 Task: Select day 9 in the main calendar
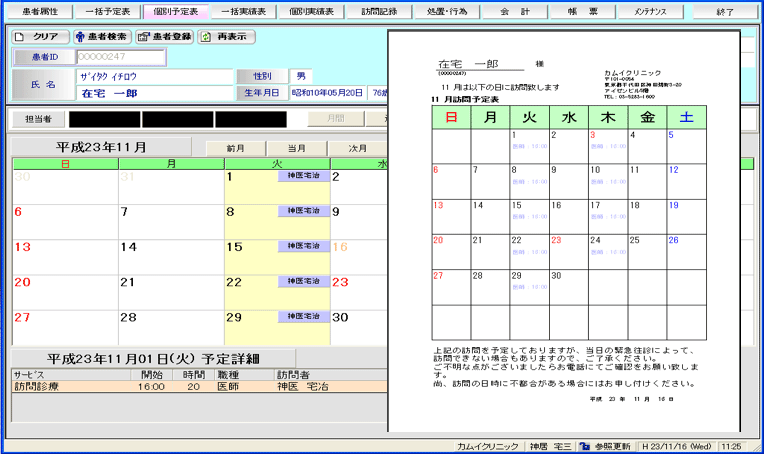tap(359, 222)
